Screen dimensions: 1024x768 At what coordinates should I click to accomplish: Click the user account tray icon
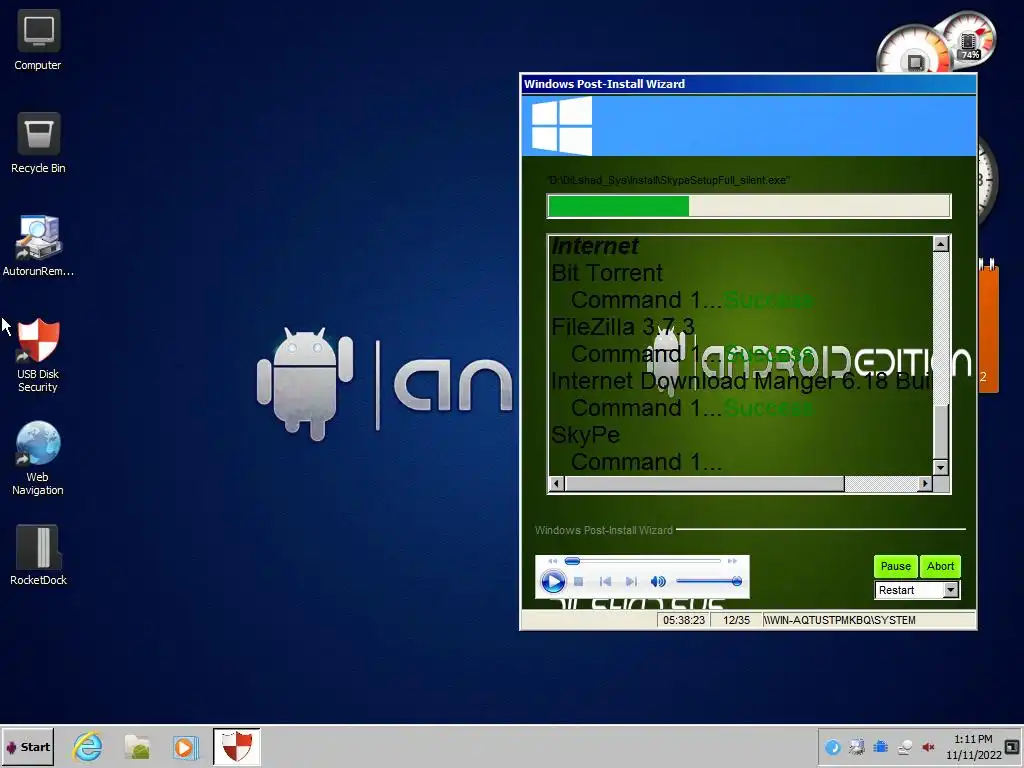pos(904,747)
